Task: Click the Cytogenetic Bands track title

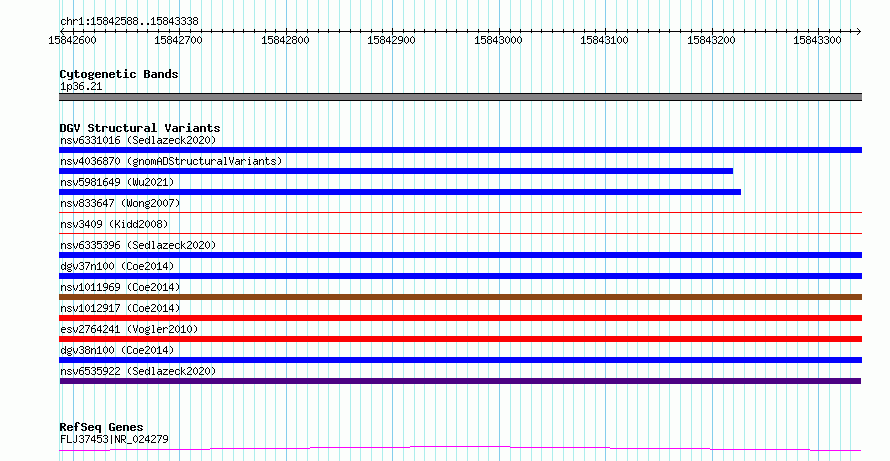Action: coord(119,74)
